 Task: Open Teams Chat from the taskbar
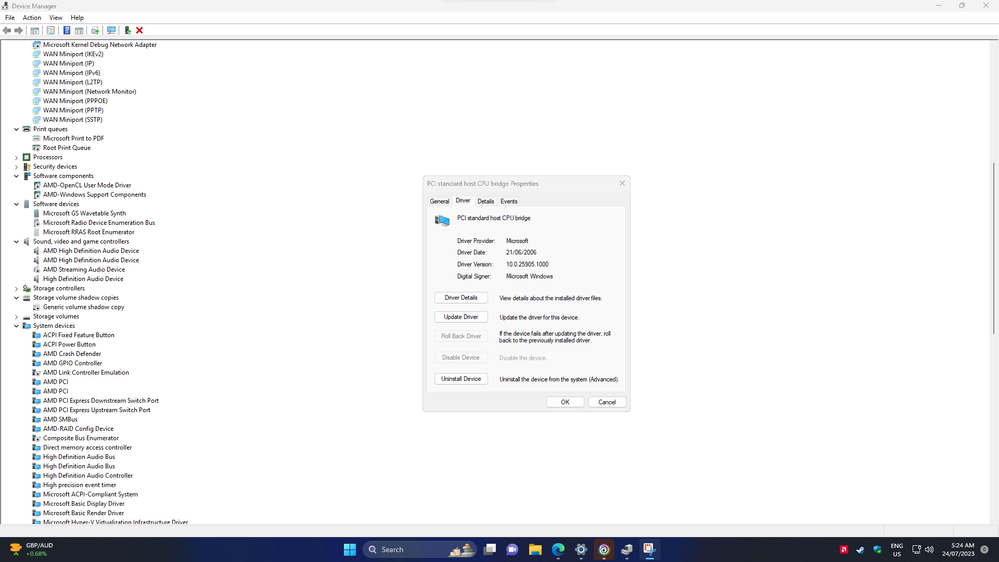pyautogui.click(x=512, y=549)
